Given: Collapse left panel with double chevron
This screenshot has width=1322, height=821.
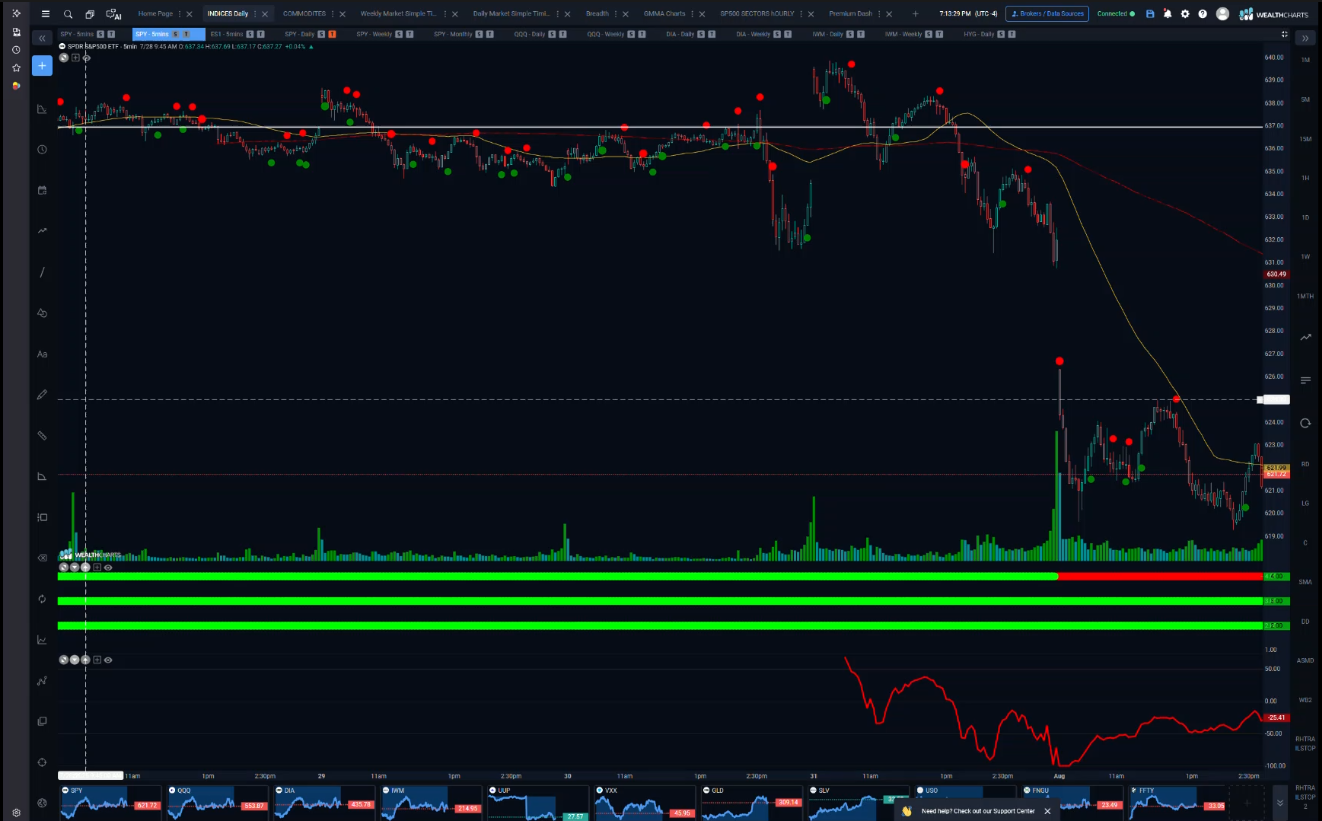Looking at the screenshot, I should click(x=42, y=38).
